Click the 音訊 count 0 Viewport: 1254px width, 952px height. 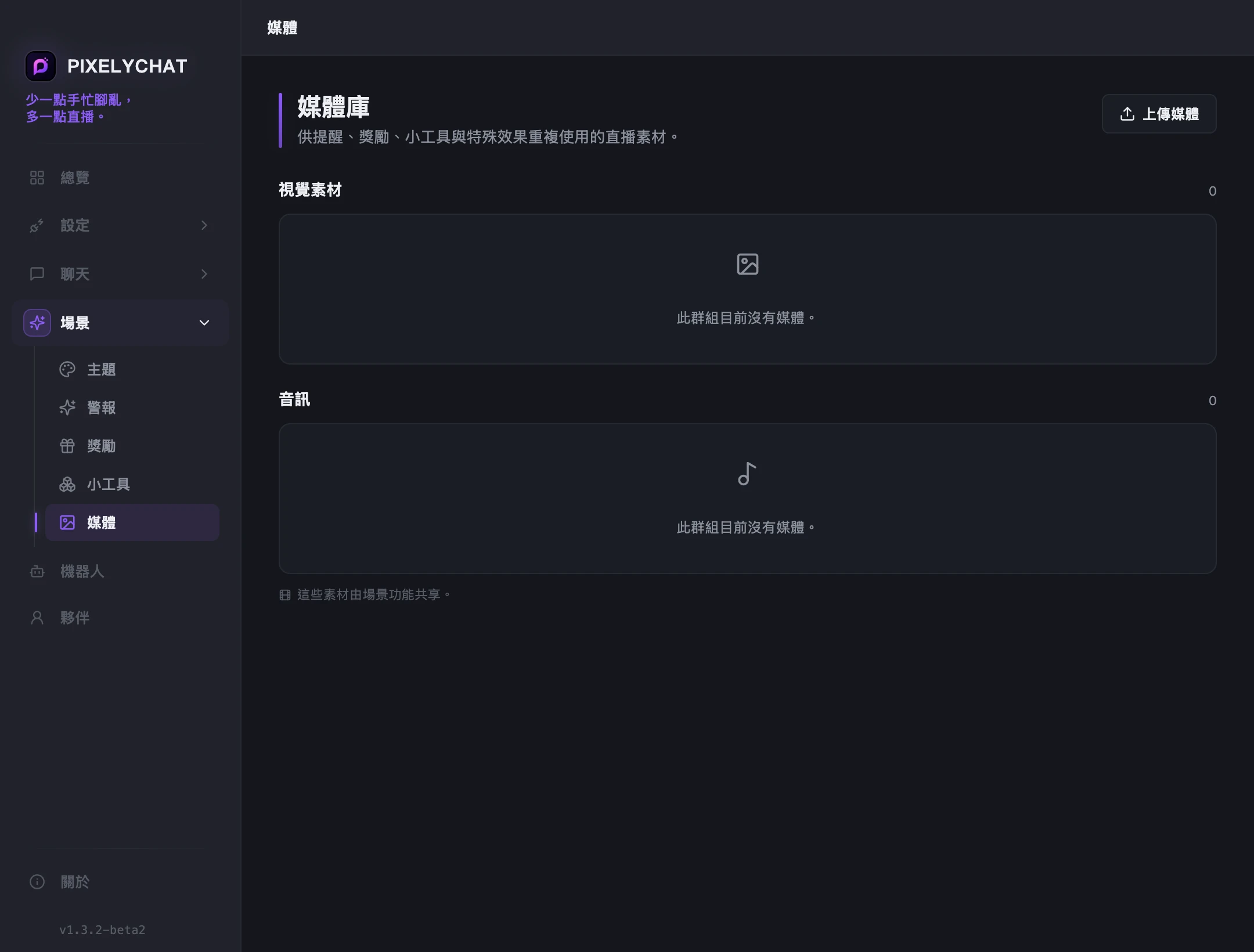(x=1212, y=401)
